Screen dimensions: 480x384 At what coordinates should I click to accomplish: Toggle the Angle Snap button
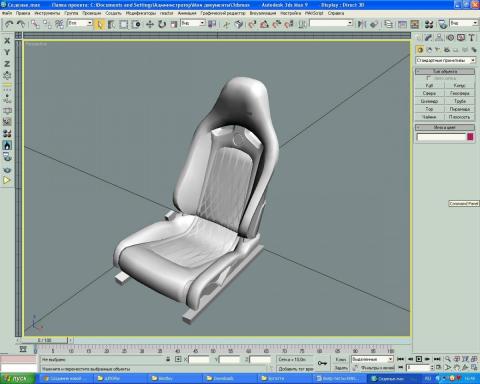click(264, 24)
